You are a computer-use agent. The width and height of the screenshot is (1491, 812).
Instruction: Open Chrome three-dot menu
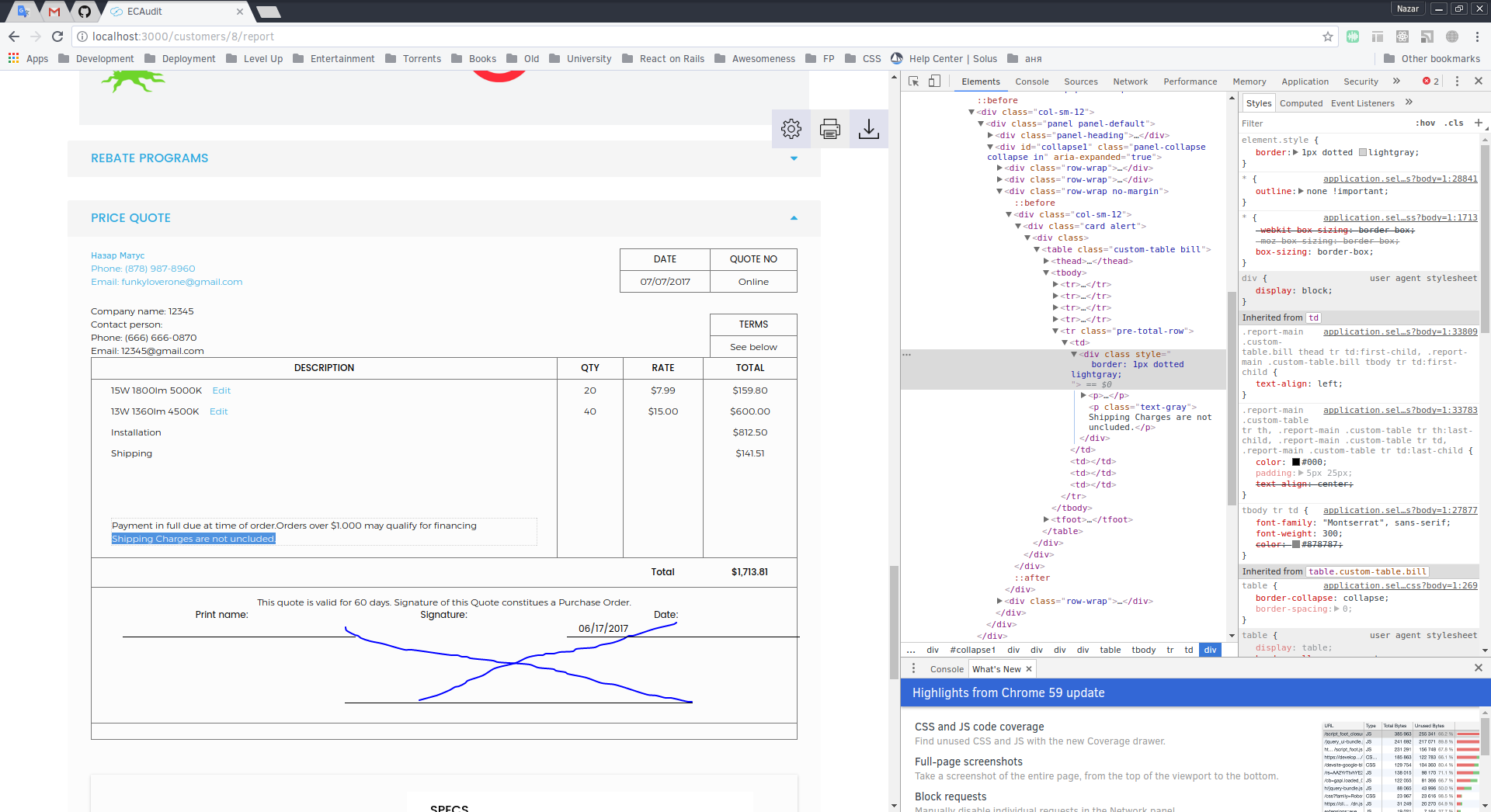click(1477, 36)
